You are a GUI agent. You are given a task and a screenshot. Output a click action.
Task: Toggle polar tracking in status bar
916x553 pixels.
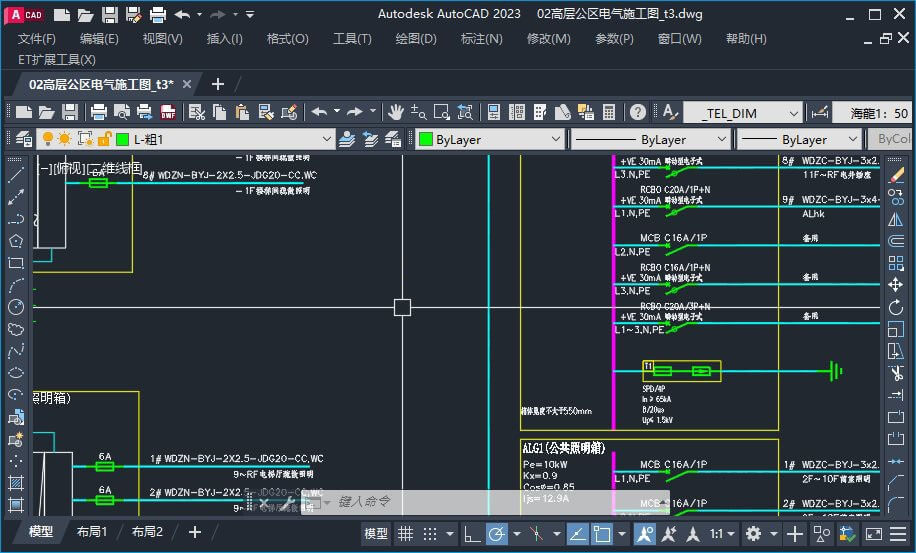click(x=497, y=534)
